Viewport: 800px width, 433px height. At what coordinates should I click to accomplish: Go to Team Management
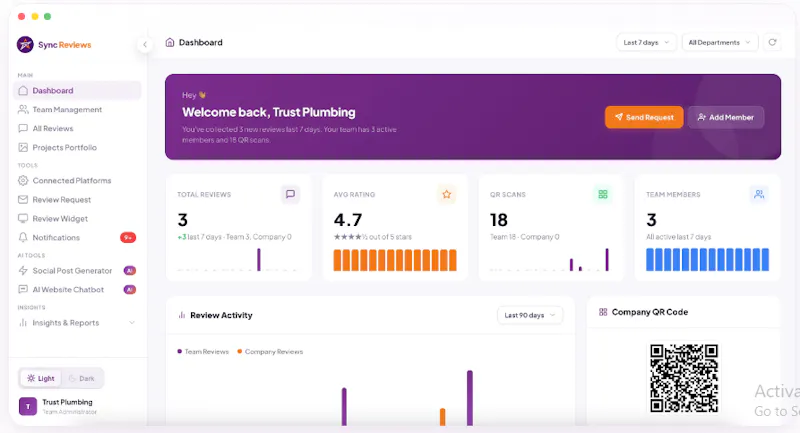77,110
